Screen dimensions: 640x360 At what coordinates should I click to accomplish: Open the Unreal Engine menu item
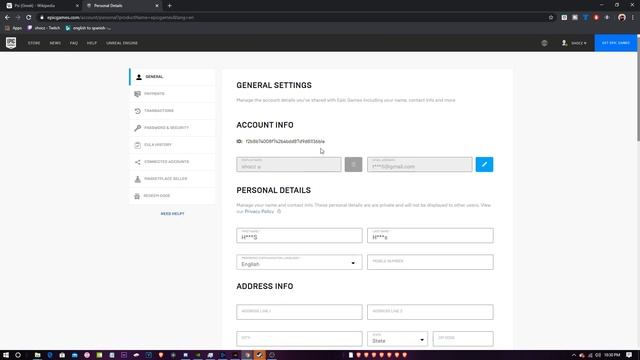pos(122,43)
